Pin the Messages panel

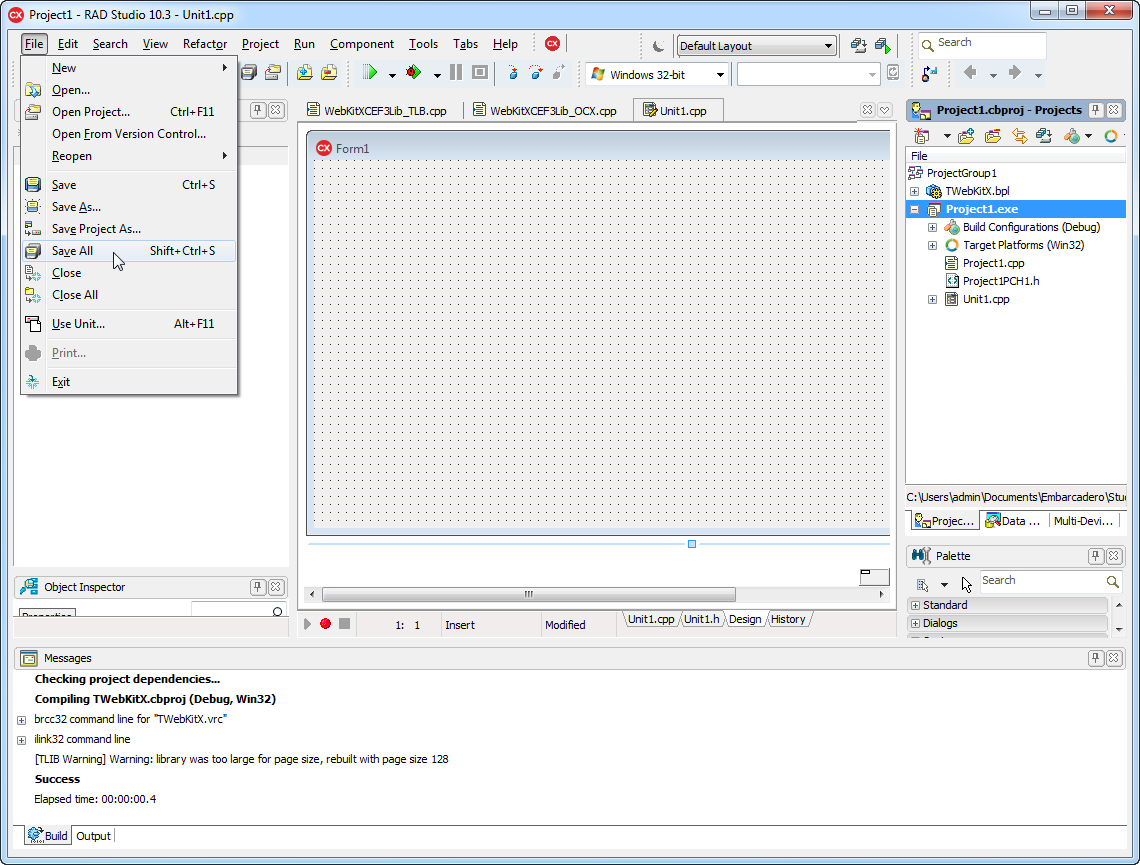point(1095,658)
